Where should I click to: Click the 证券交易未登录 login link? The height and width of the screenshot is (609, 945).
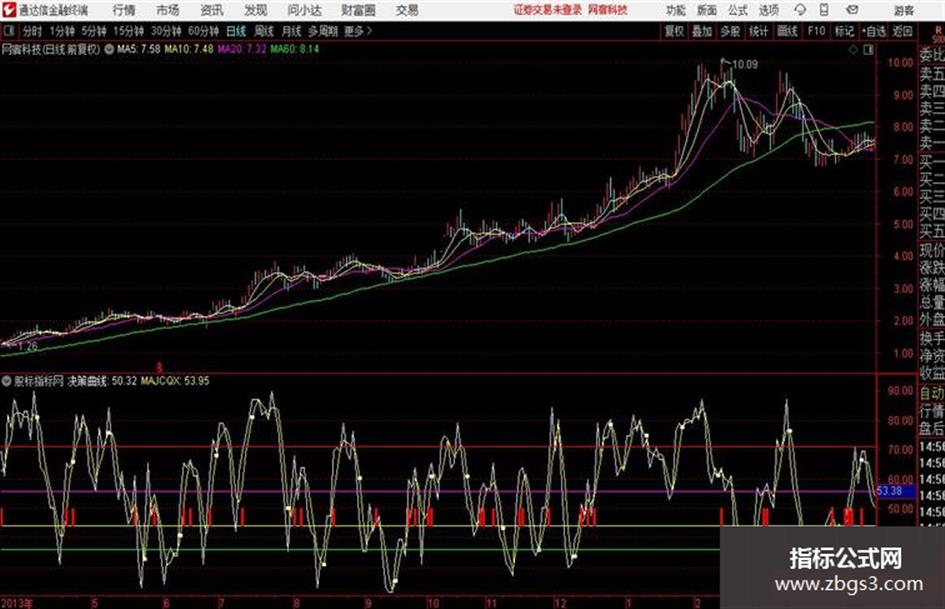point(548,10)
